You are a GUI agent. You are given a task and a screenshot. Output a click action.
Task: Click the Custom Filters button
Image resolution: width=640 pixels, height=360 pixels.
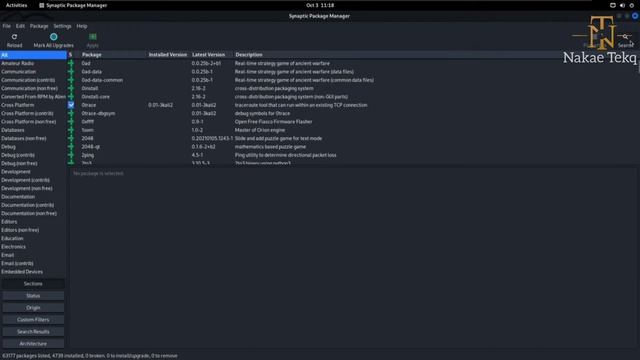point(33,320)
